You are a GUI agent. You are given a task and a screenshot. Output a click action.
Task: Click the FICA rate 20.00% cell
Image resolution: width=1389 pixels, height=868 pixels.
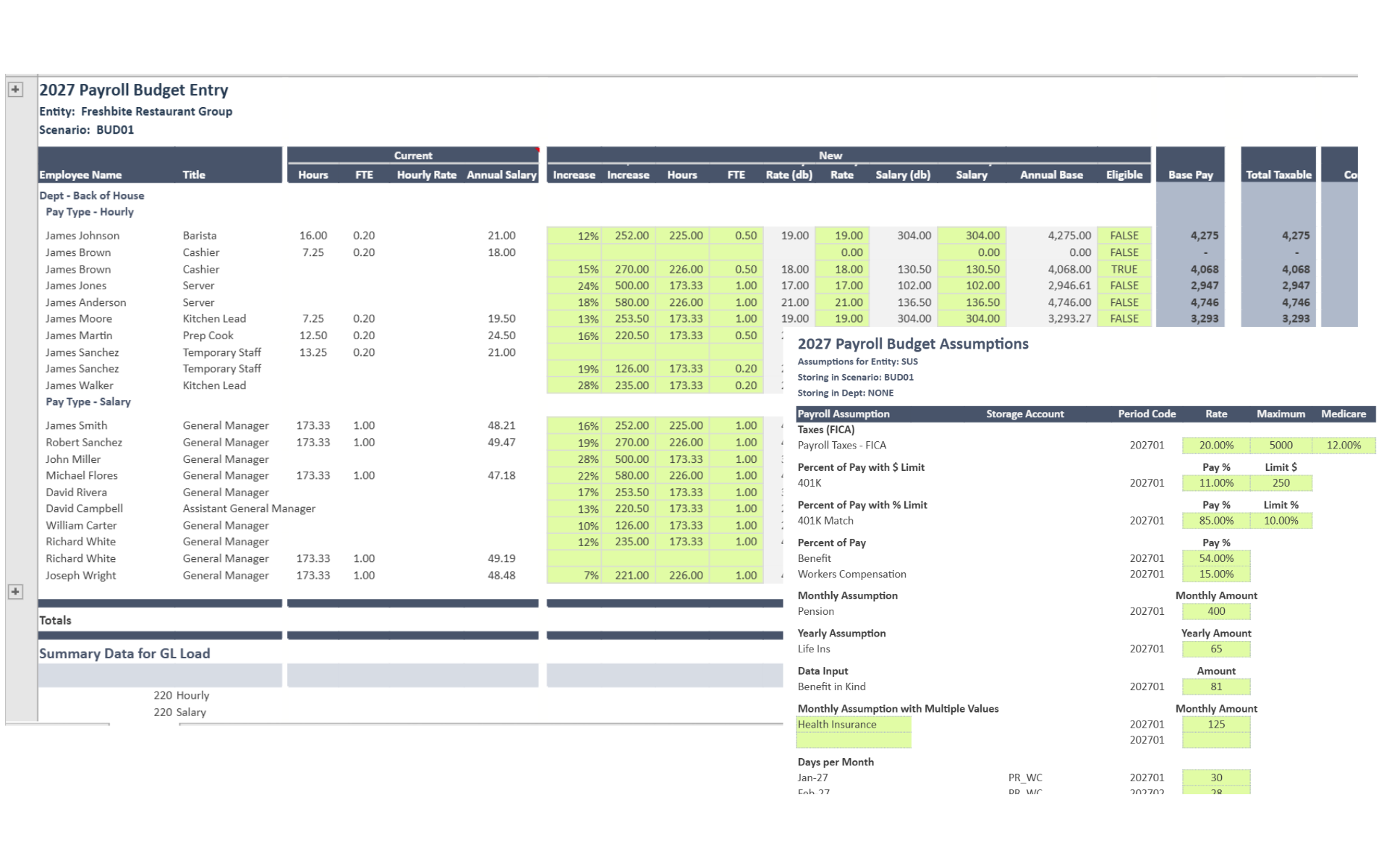tap(1215, 446)
